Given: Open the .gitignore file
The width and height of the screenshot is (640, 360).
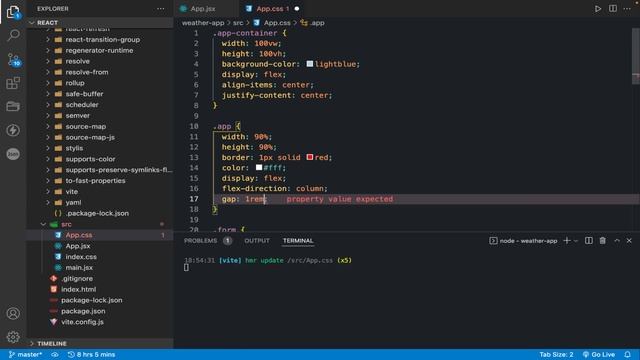Looking at the screenshot, I should pyautogui.click(x=77, y=278).
